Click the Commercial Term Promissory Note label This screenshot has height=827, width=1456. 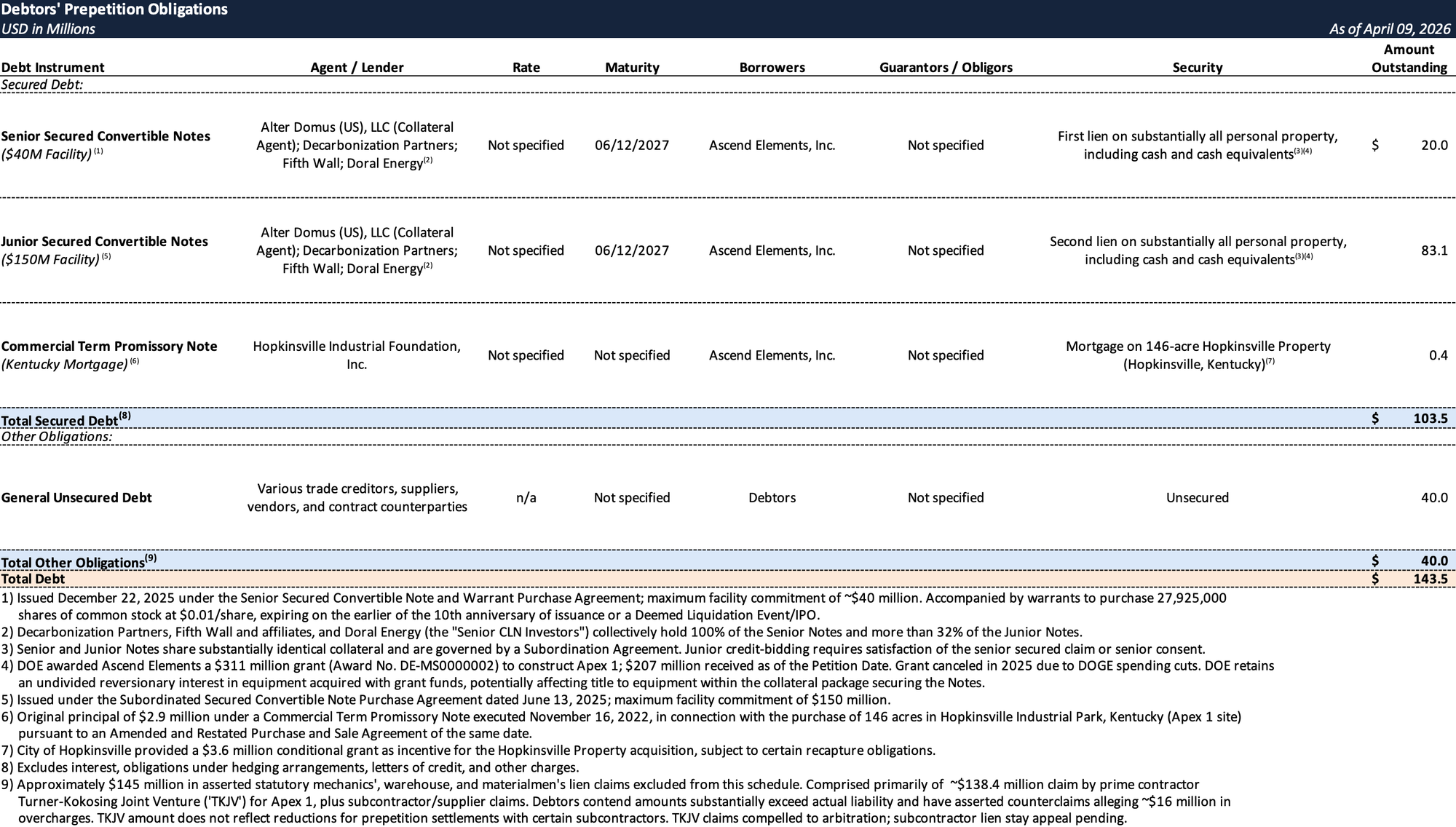pyautogui.click(x=109, y=347)
